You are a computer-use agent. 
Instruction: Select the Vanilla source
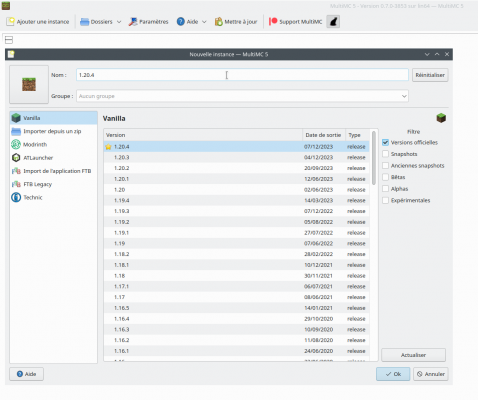[53, 118]
